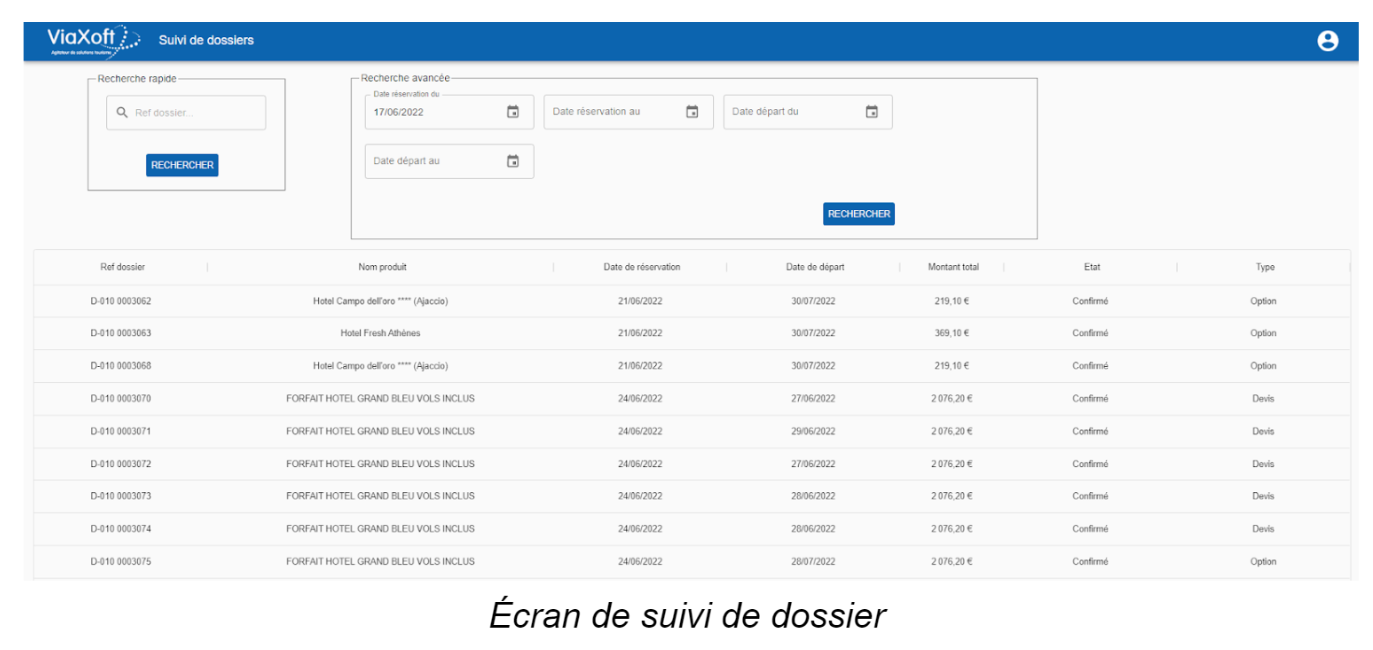Sort by Montant total column header
1373x650 pixels.
953,267
